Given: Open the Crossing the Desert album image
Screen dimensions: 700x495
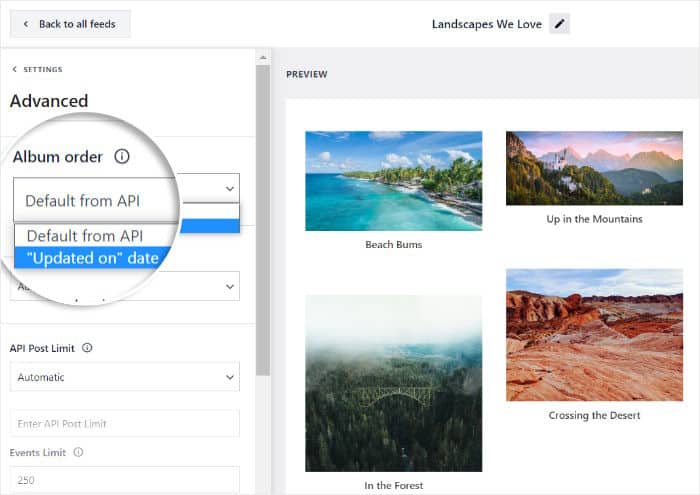Looking at the screenshot, I should point(594,335).
